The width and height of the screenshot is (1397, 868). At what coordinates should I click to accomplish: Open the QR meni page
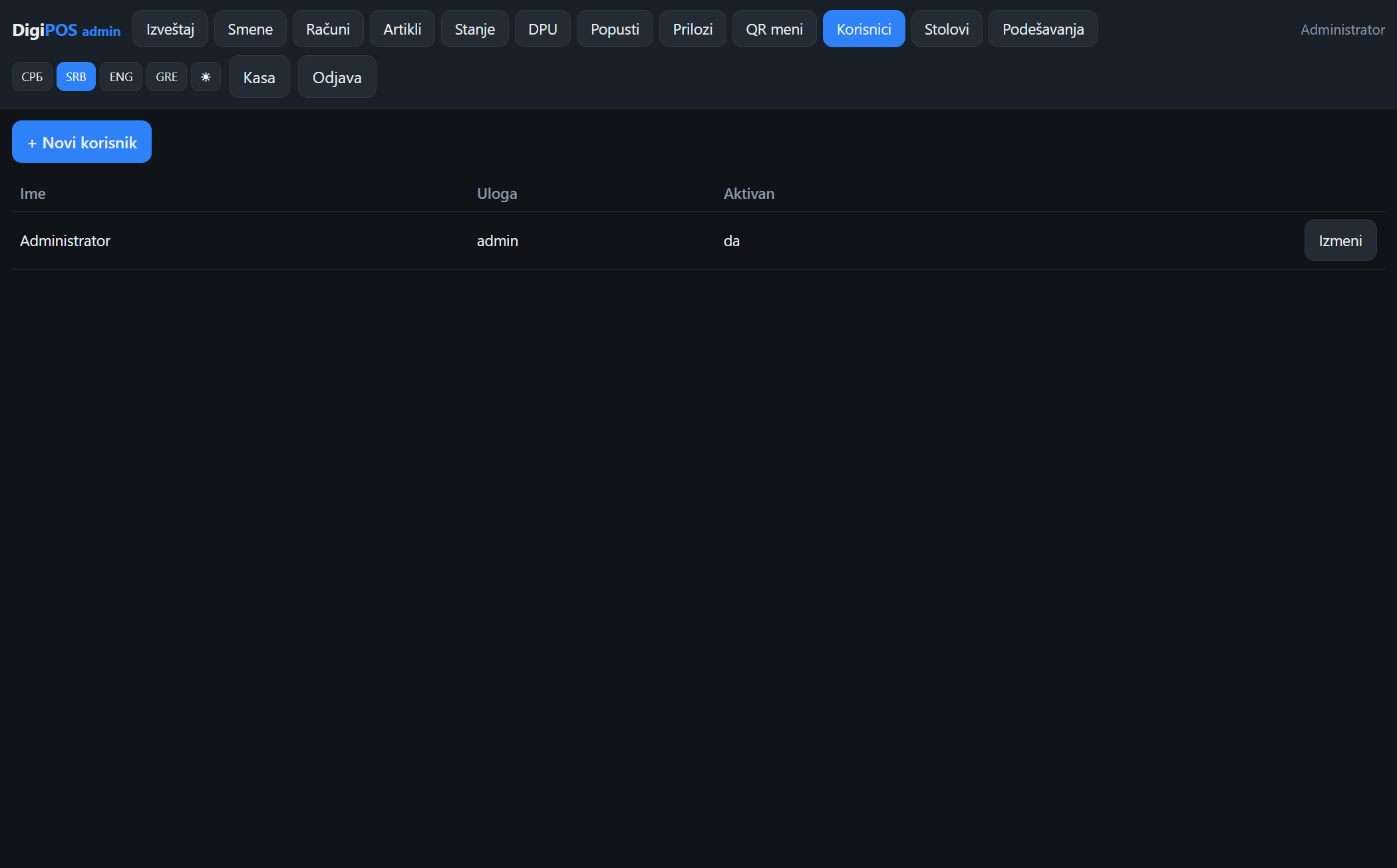pyautogui.click(x=774, y=29)
